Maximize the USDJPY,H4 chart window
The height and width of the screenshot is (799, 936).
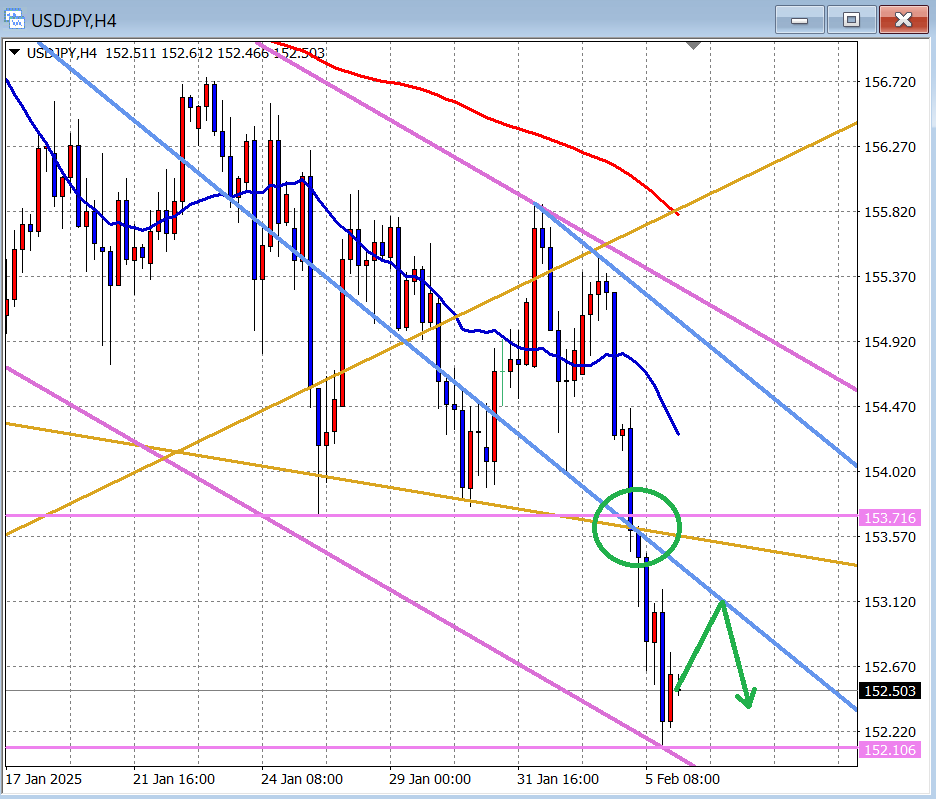(x=851, y=19)
